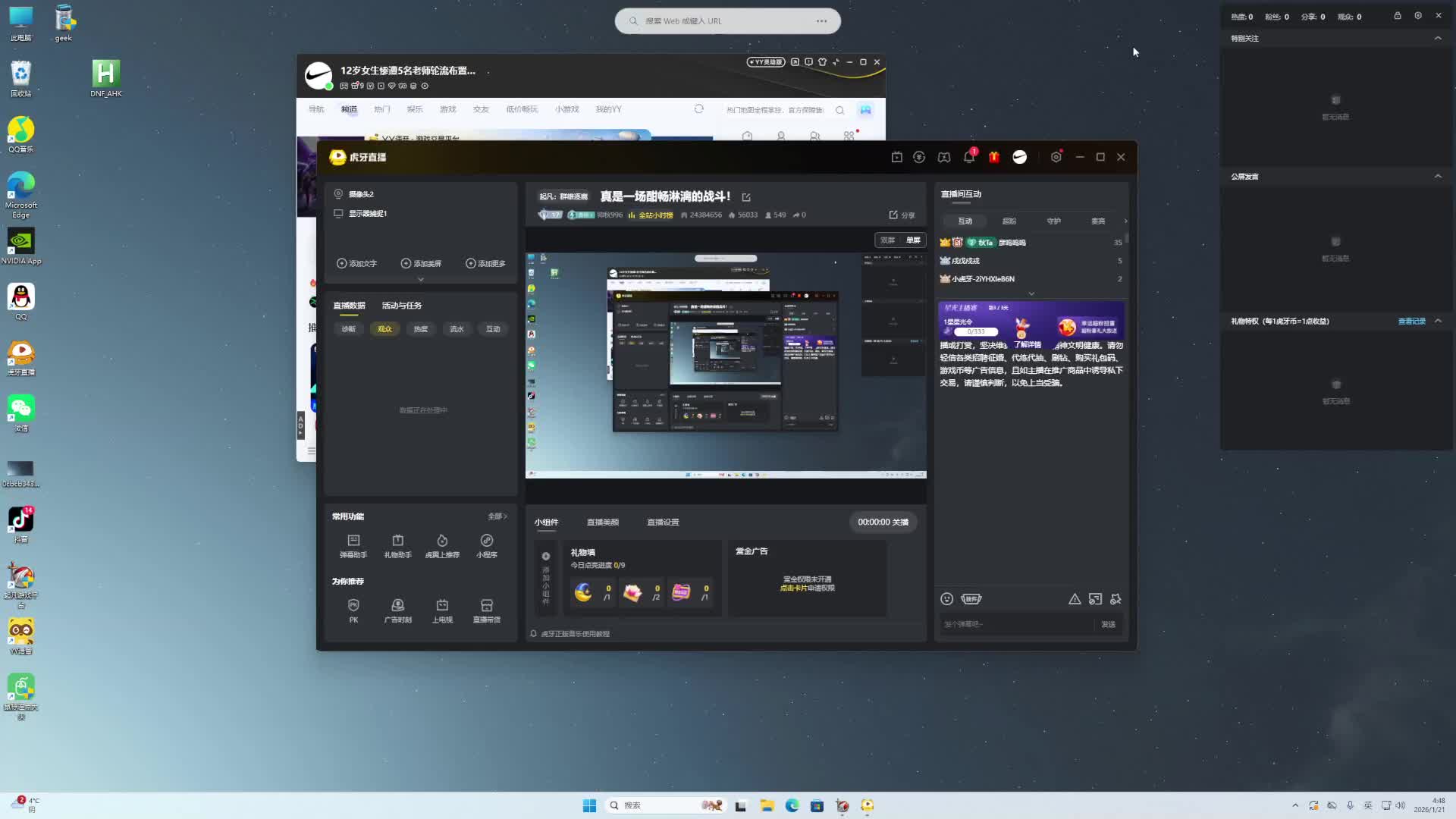Open the notification bell in Huya header
The height and width of the screenshot is (819, 1456).
point(968,157)
